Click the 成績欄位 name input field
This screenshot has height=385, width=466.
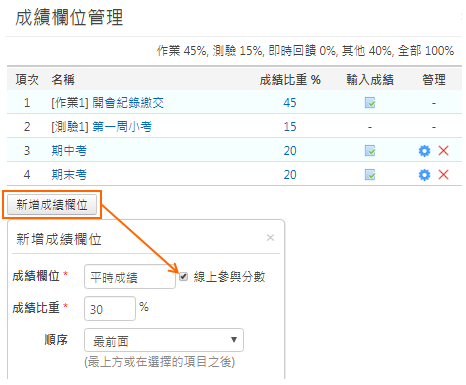(130, 277)
